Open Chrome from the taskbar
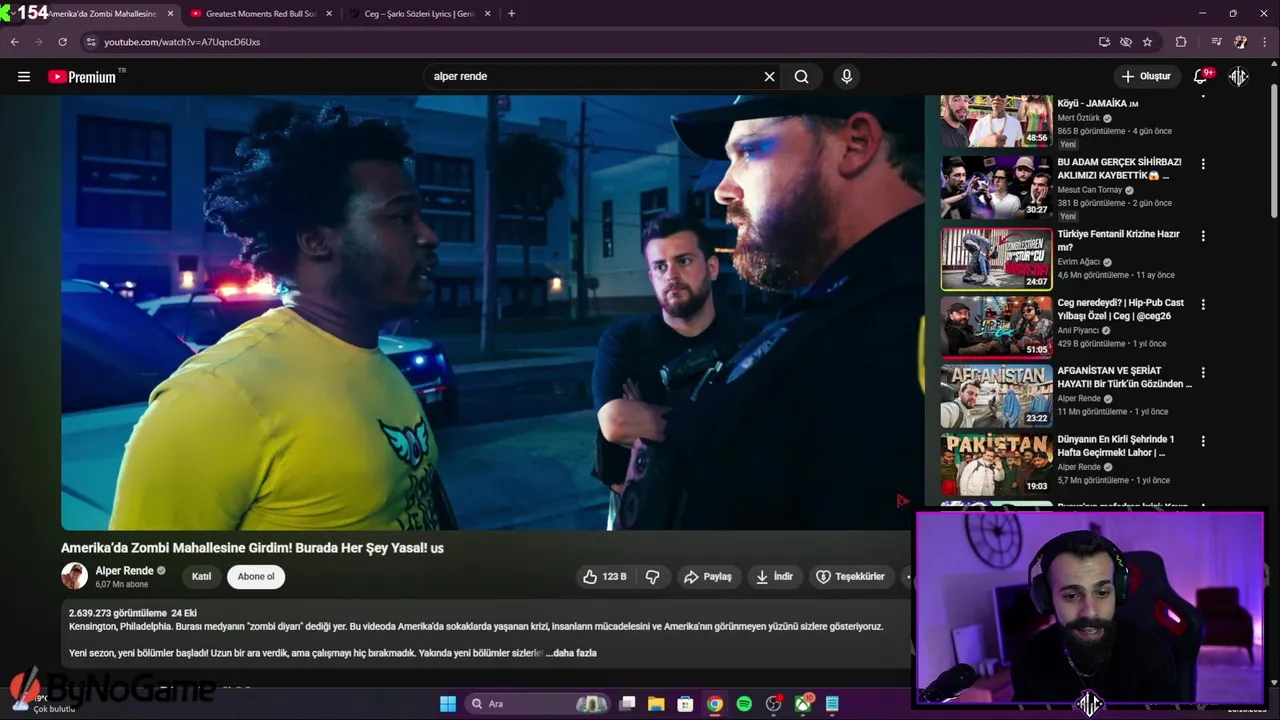This screenshot has height=720, width=1280. 714,704
